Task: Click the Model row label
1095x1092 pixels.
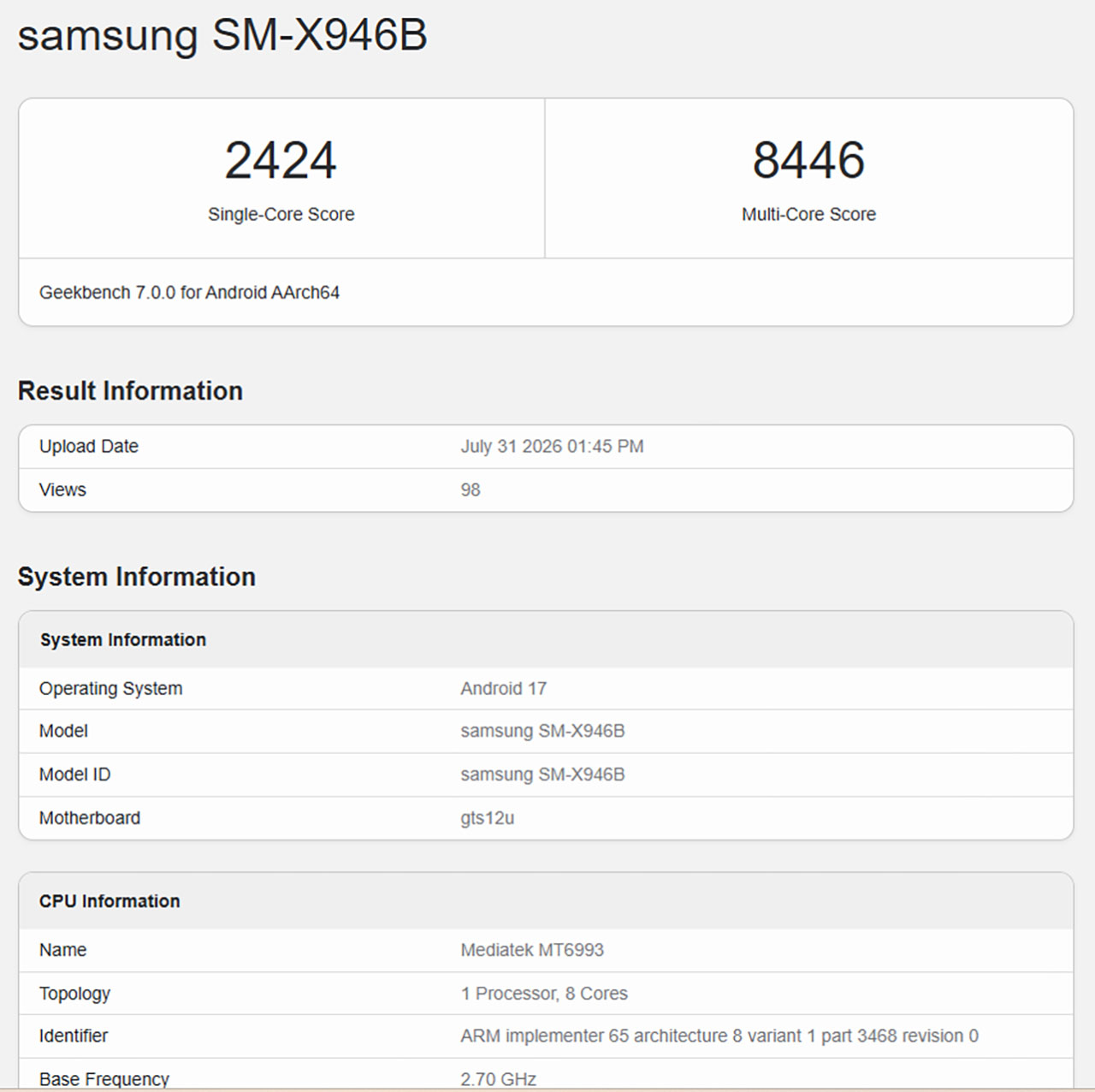Action: (63, 731)
